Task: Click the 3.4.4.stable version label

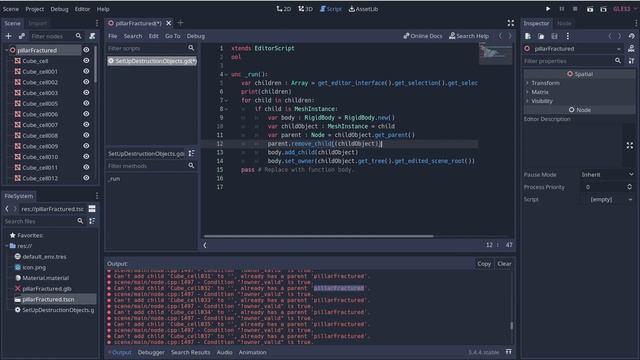Action: pos(483,352)
